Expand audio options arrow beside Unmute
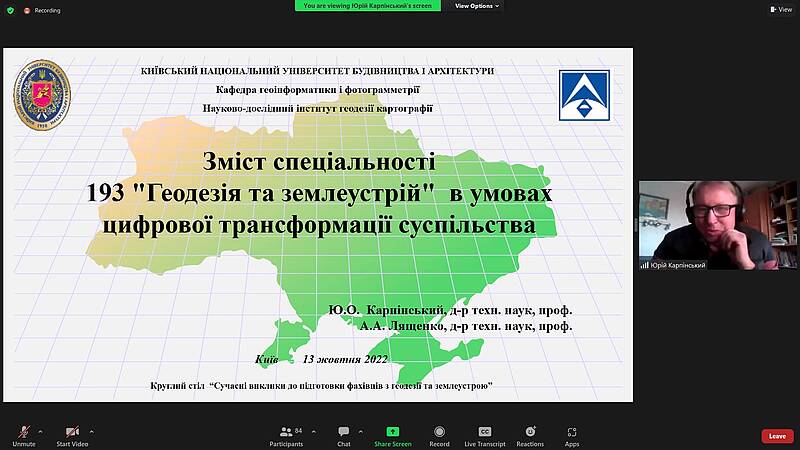This screenshot has width=800, height=450. click(x=44, y=430)
